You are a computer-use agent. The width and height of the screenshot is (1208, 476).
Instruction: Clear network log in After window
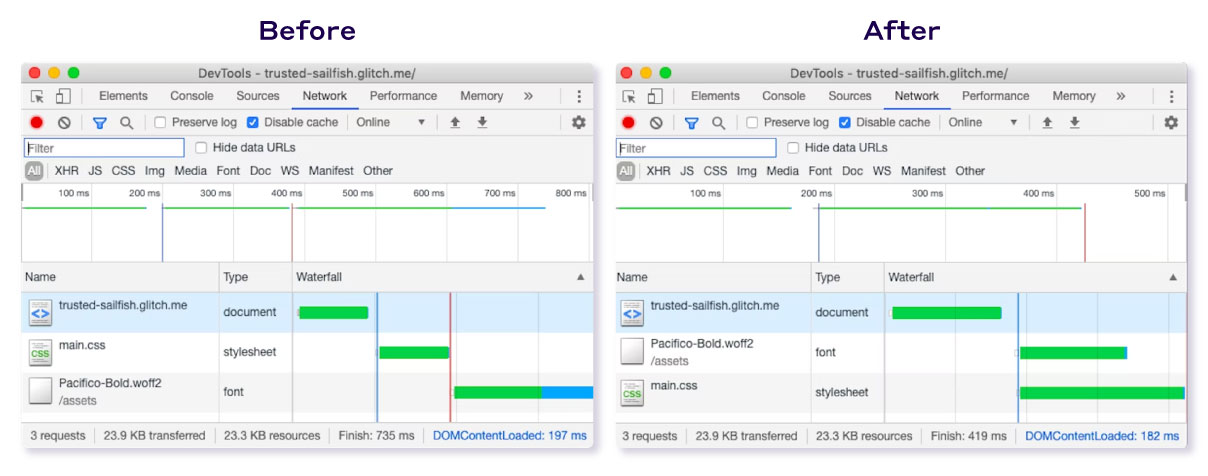656,123
